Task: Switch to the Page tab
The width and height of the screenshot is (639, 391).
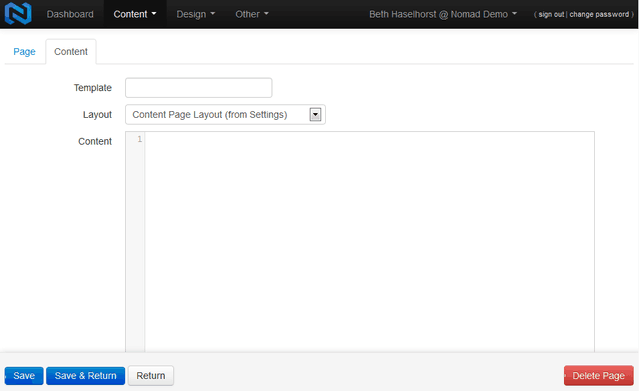Action: (24, 52)
